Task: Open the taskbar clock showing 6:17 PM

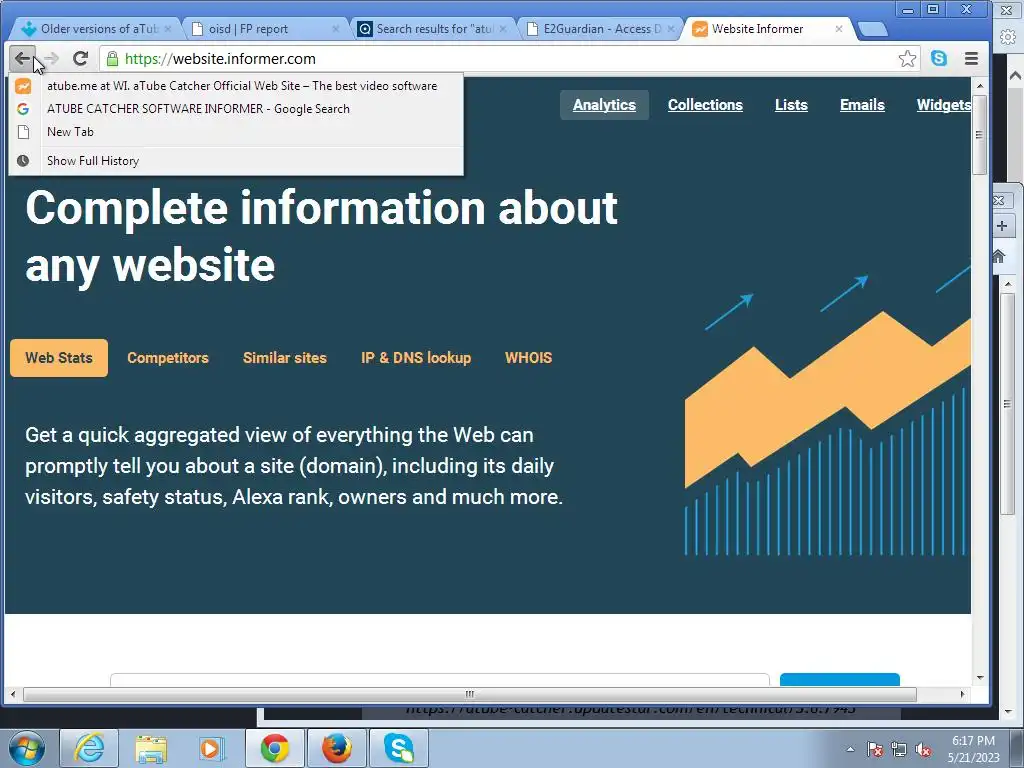Action: point(973,749)
